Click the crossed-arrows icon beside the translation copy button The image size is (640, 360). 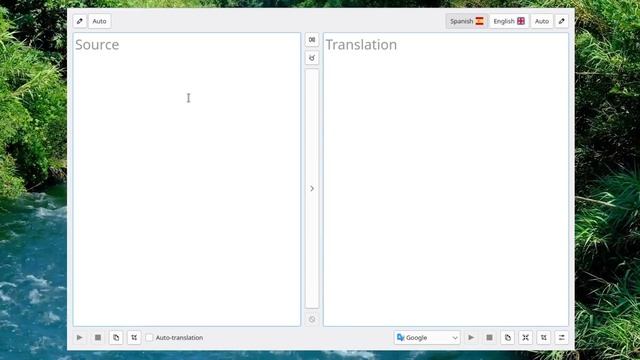click(x=526, y=338)
